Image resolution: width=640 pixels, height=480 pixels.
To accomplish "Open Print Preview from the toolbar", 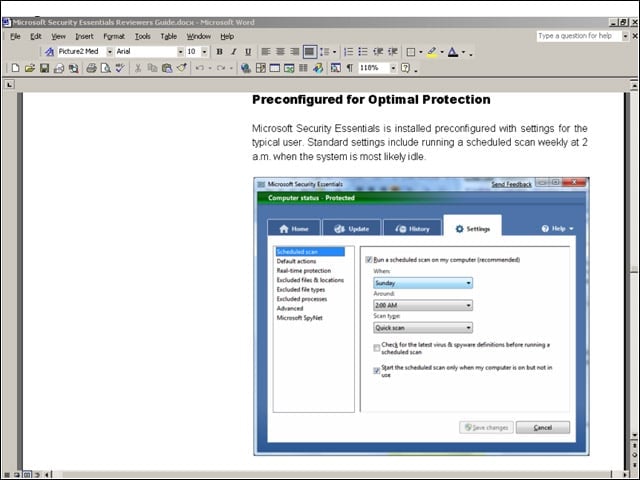I will [105, 68].
